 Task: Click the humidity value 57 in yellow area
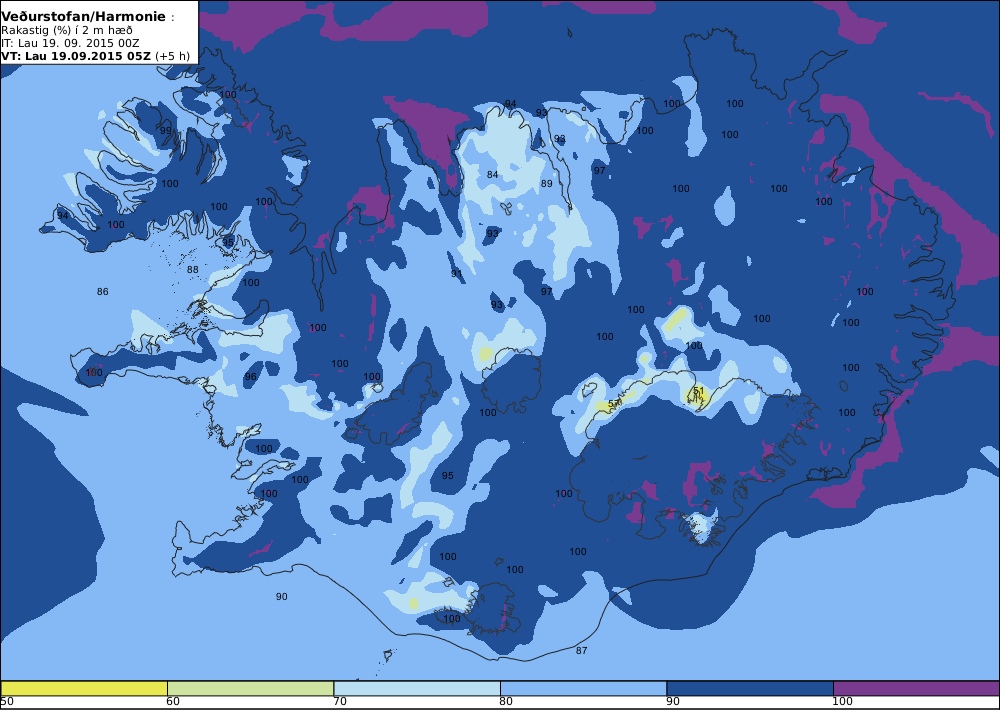(x=614, y=404)
